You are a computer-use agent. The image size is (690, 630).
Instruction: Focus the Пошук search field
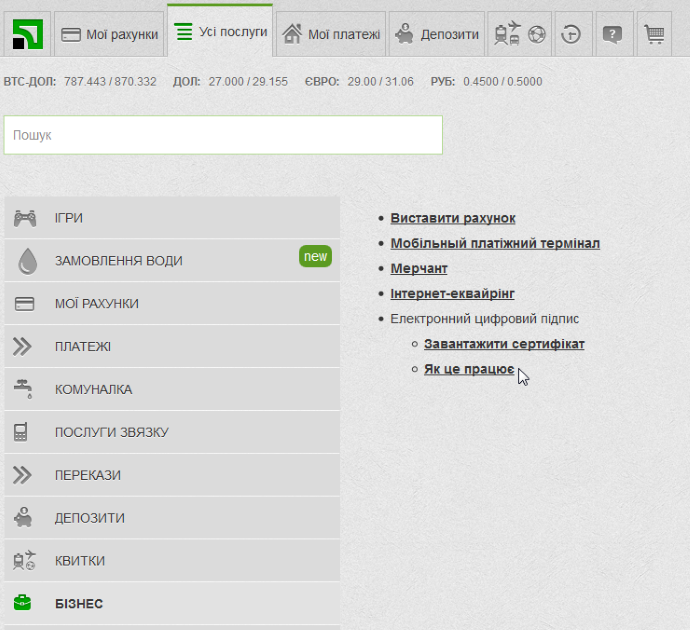pyautogui.click(x=223, y=135)
